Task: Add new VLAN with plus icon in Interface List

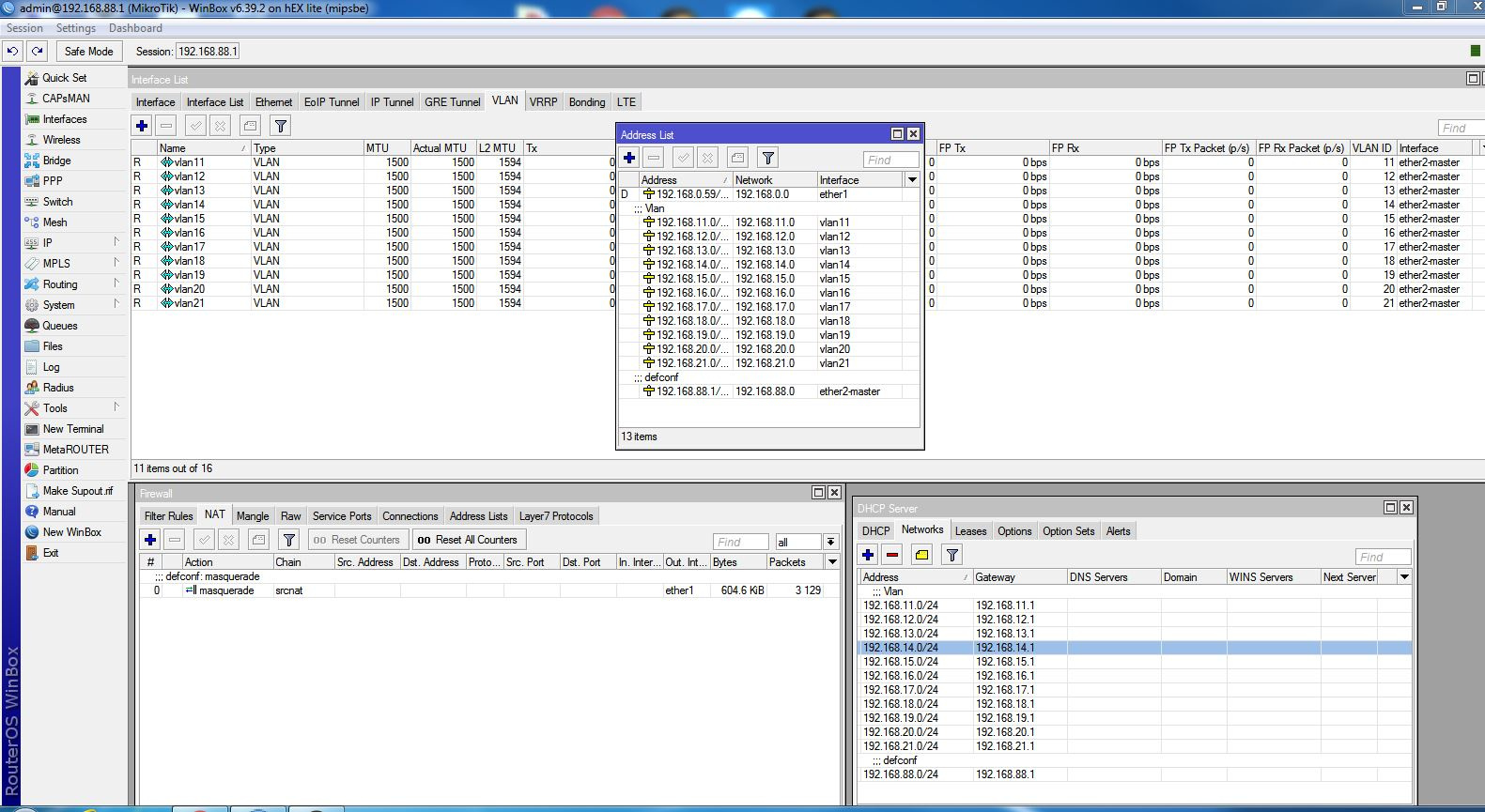Action: coord(142,125)
